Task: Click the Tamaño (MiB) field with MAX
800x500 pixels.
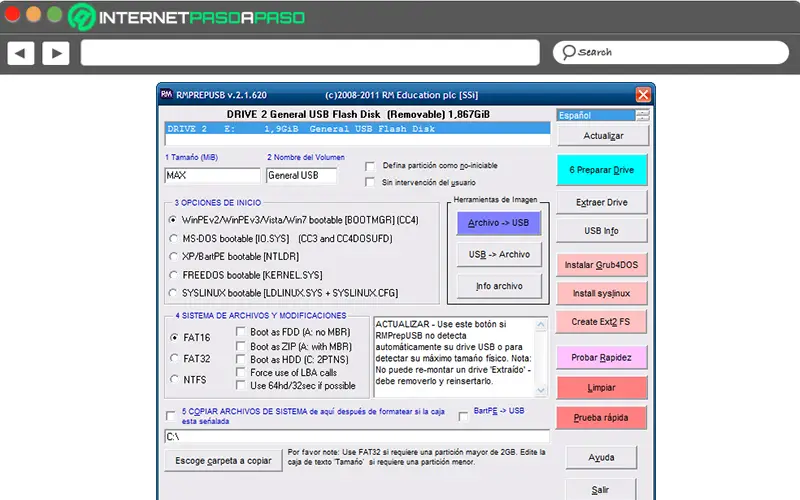Action: pyautogui.click(x=212, y=176)
